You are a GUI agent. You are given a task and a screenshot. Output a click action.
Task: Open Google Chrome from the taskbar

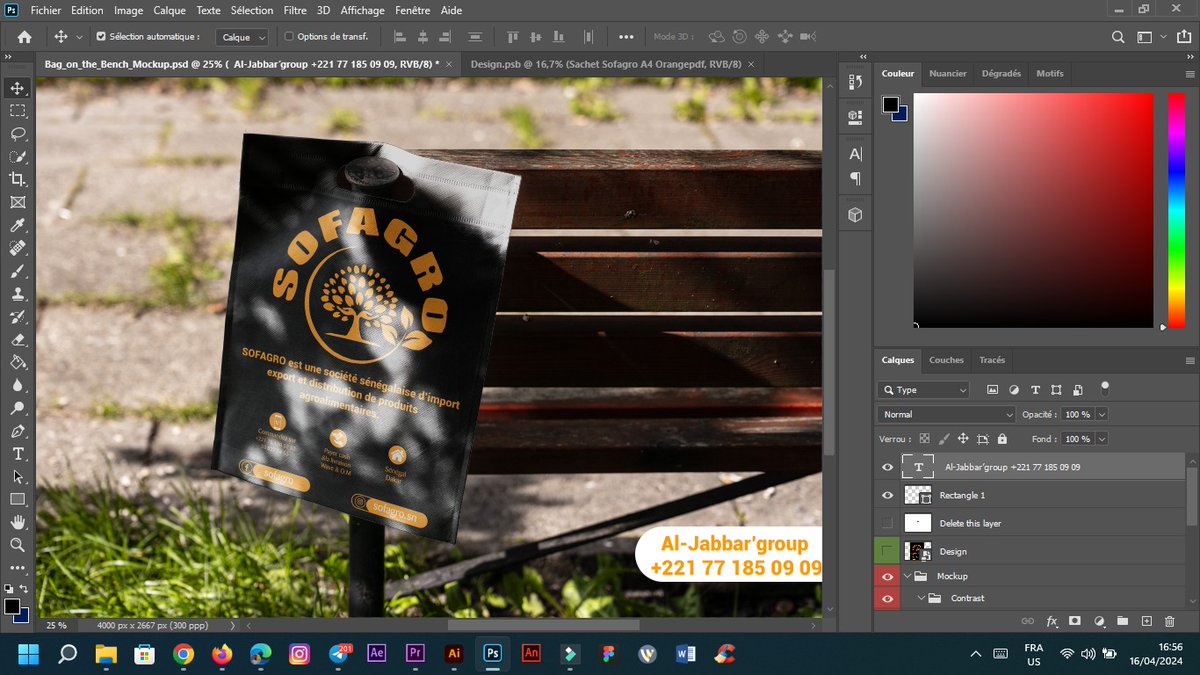[x=183, y=653]
